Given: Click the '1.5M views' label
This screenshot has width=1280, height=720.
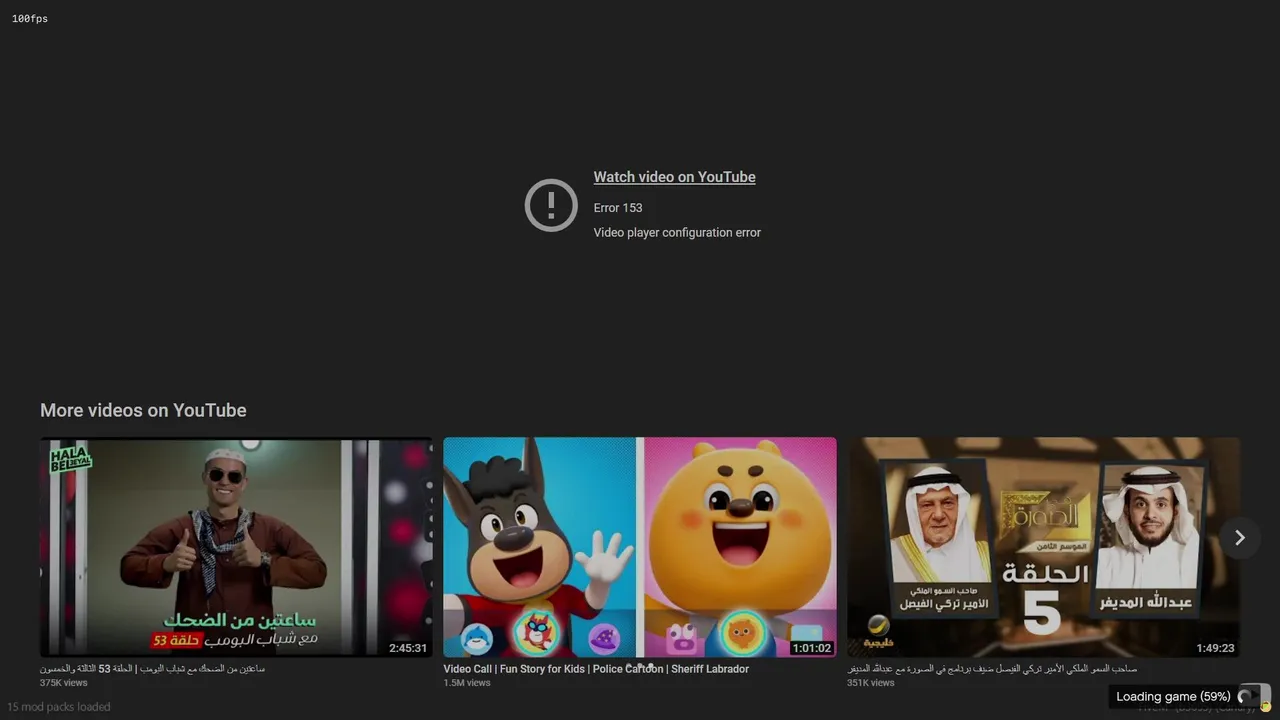Looking at the screenshot, I should pyautogui.click(x=467, y=683).
